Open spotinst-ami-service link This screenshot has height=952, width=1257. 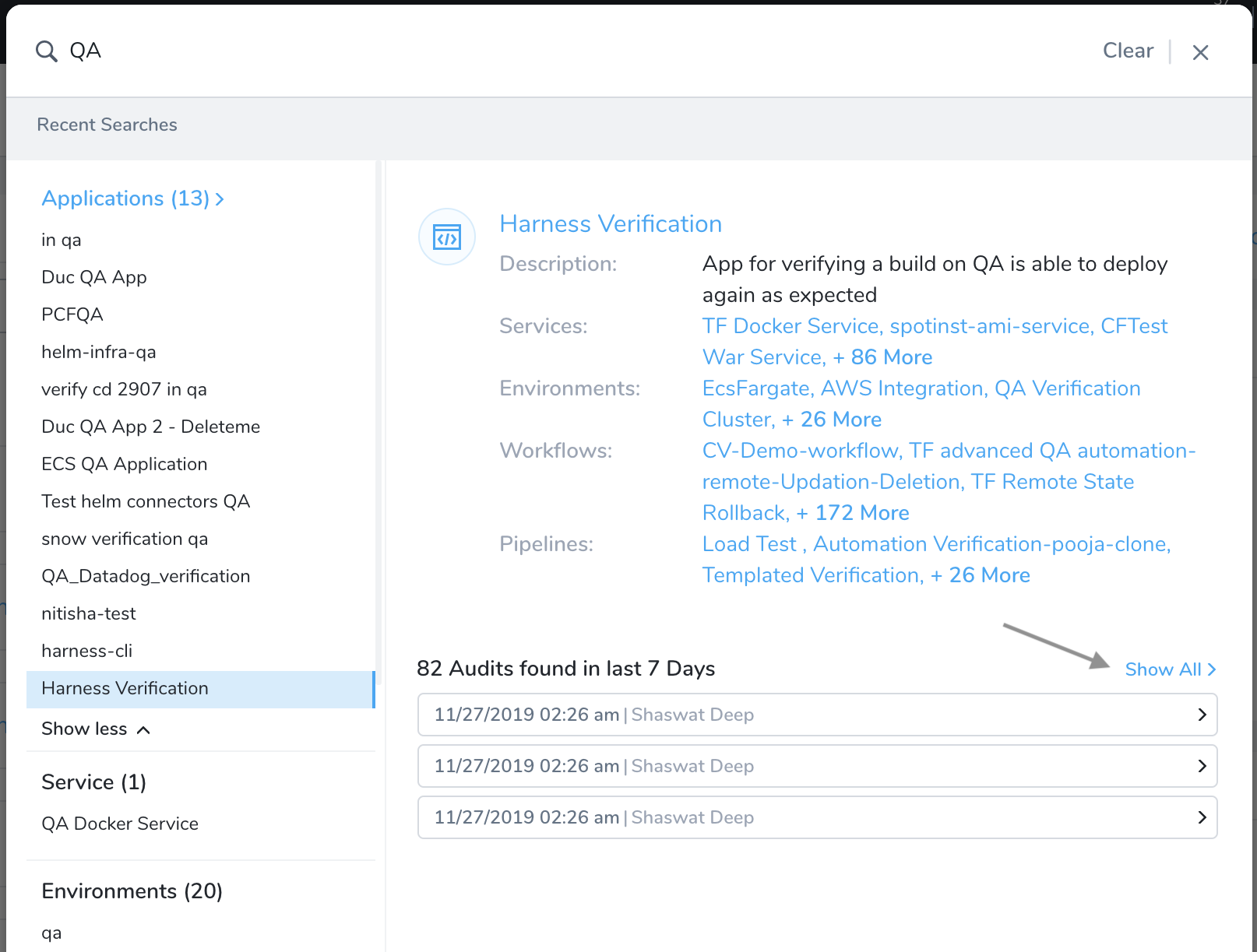[x=991, y=326]
